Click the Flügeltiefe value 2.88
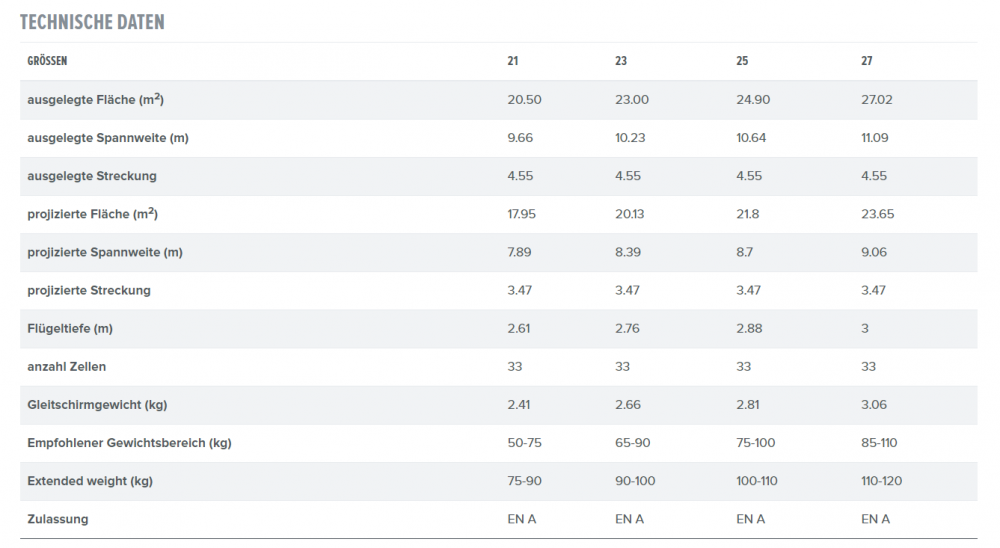Viewport: 1000px width, 548px height. (x=749, y=329)
